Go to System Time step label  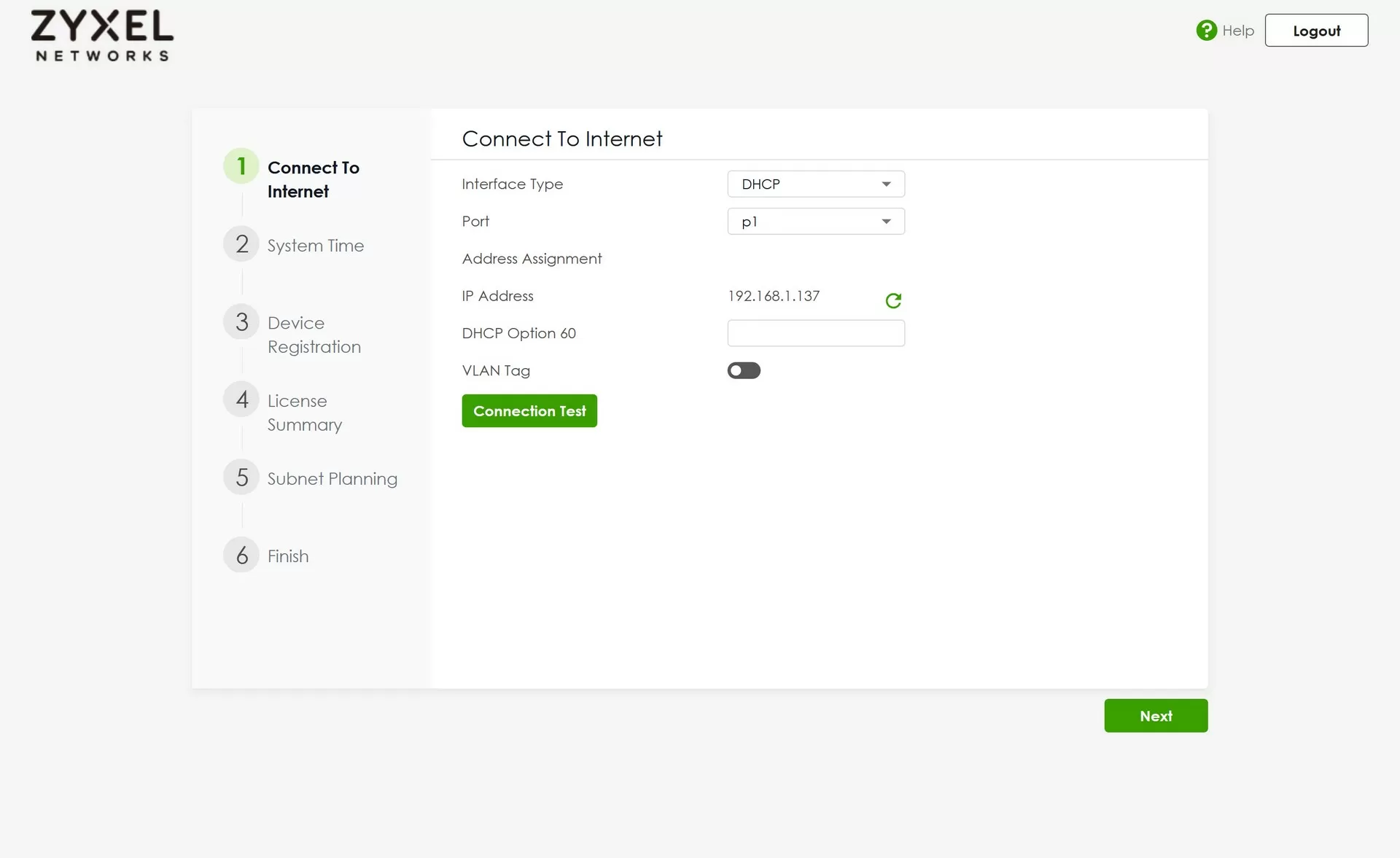315,246
